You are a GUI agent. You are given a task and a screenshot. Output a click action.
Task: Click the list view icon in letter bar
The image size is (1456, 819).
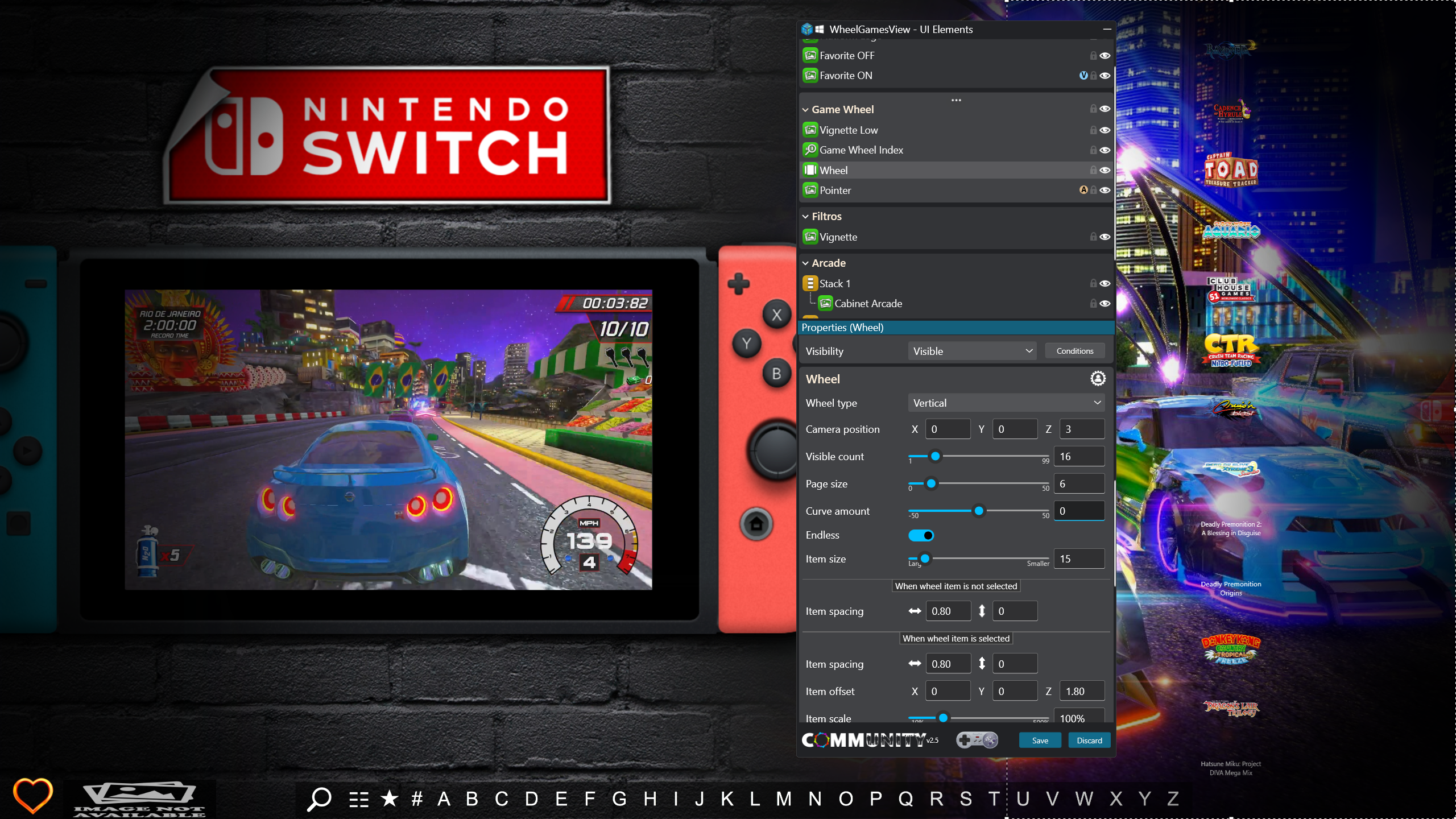[x=359, y=800]
